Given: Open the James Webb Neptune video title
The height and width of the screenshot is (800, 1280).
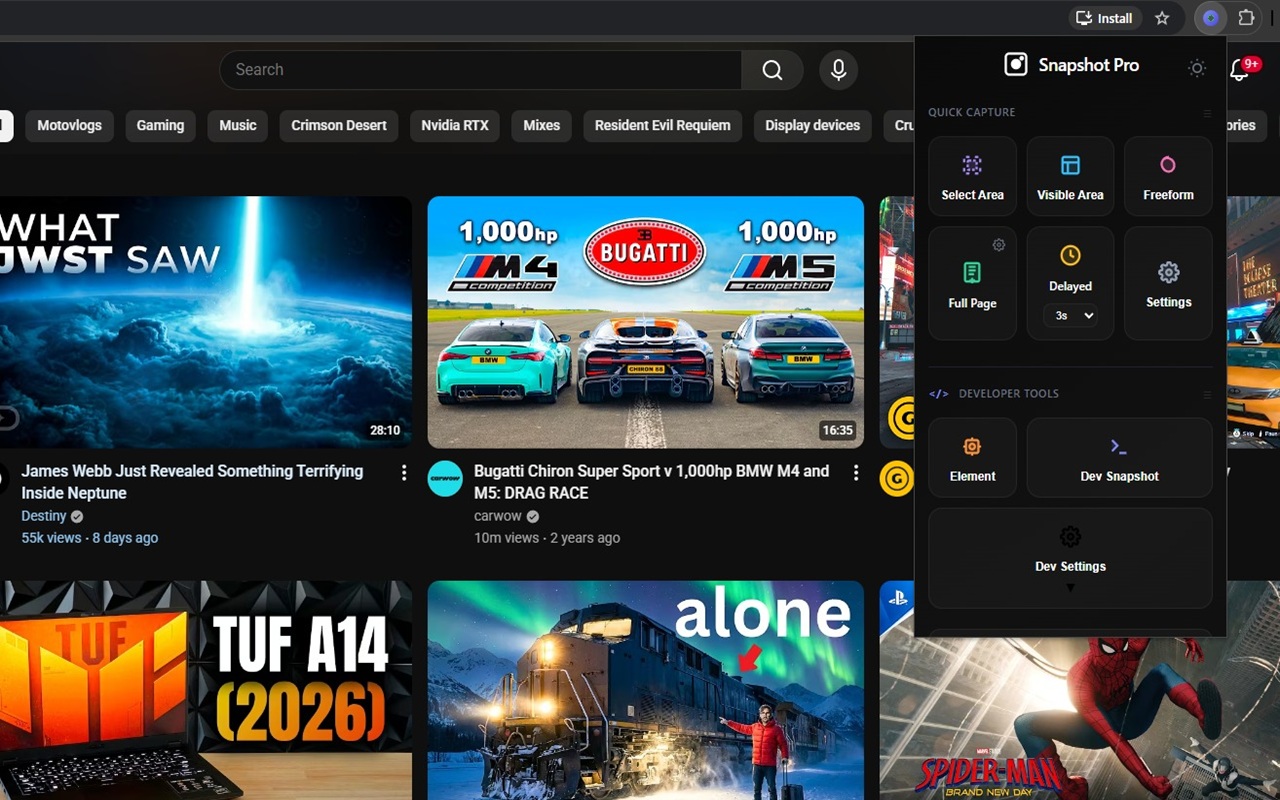Looking at the screenshot, I should coord(192,482).
